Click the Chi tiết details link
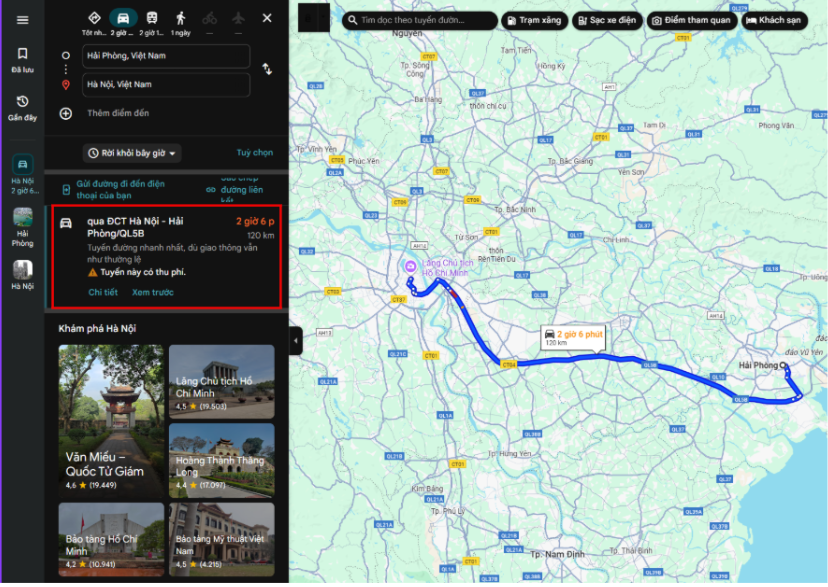 pos(103,292)
